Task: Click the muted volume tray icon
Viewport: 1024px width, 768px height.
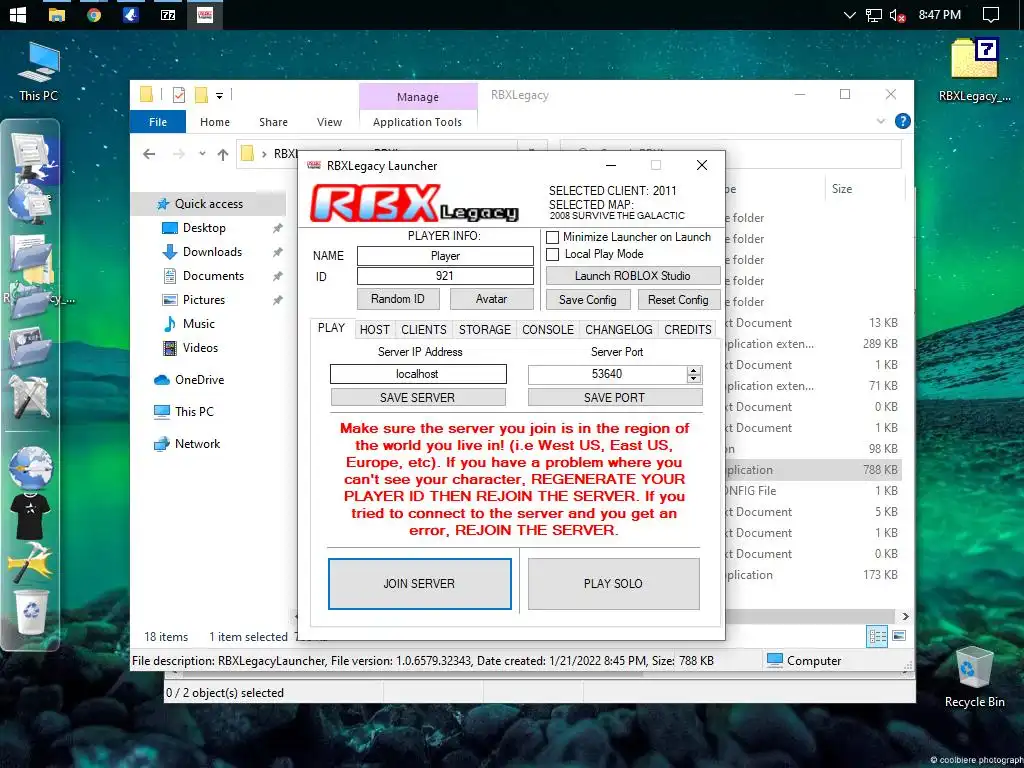Action: 897,14
